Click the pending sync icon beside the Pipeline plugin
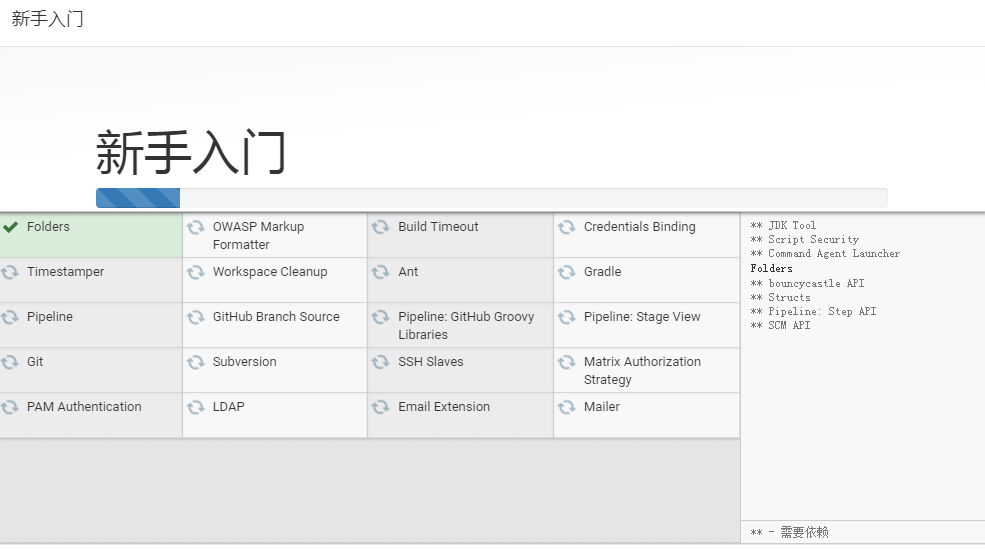The image size is (985, 553). tap(9, 317)
